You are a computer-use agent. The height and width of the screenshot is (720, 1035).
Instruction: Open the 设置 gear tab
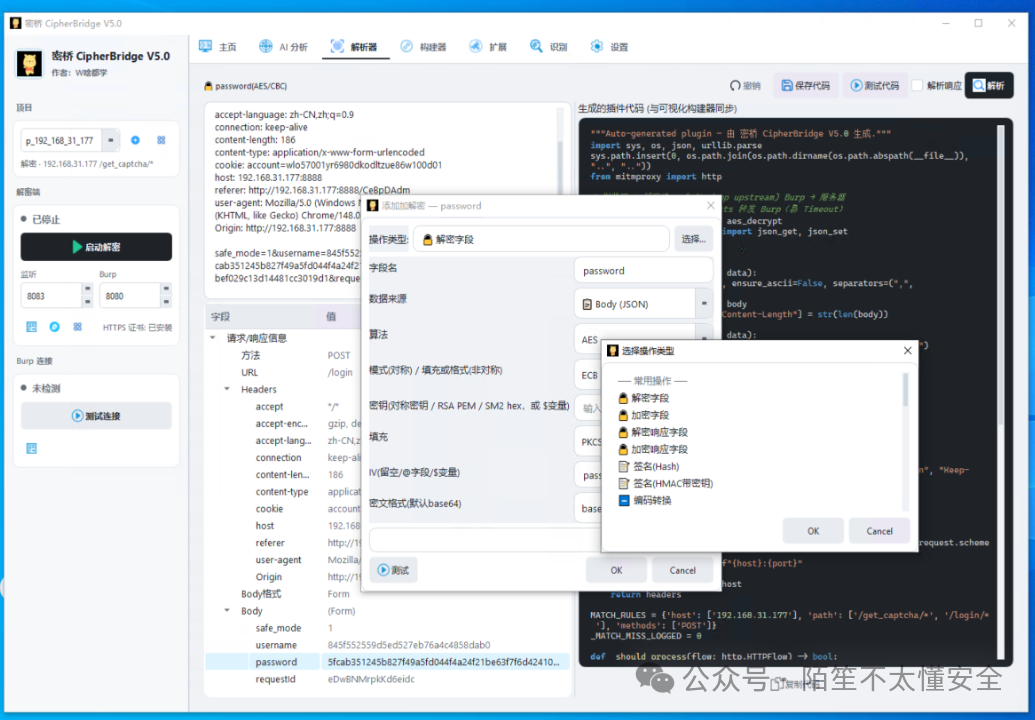609,47
